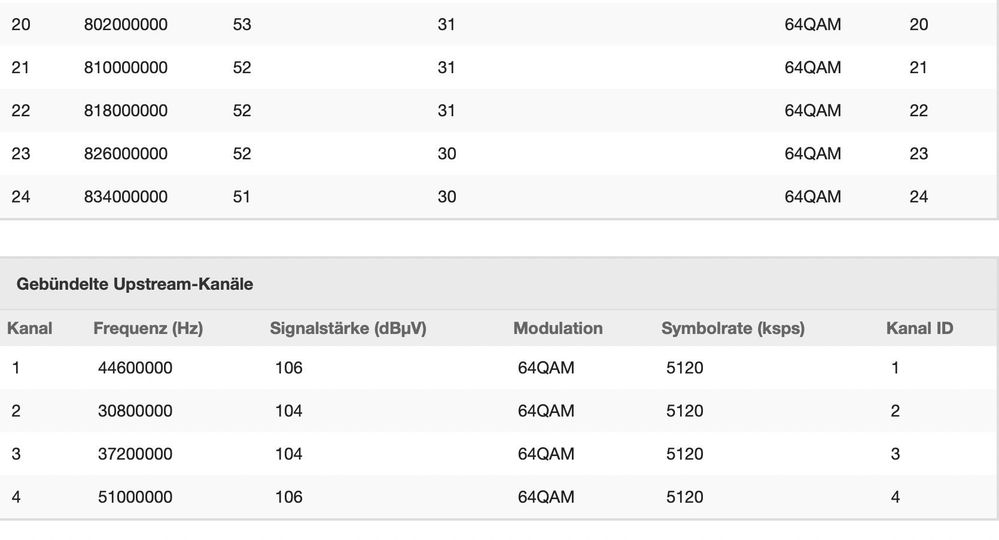Click the 64QAM modulation of upstream channel 1
The image size is (999, 540).
[x=546, y=368]
